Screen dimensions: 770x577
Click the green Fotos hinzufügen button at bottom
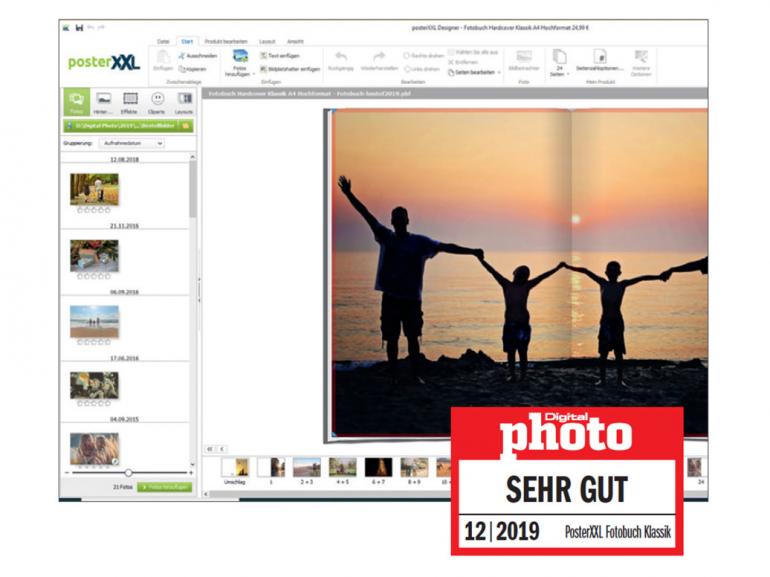click(165, 487)
